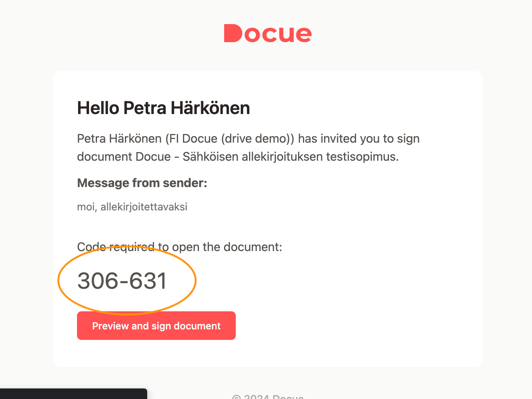Click sender name Petra Härkönen in the paragraph

[x=119, y=139]
